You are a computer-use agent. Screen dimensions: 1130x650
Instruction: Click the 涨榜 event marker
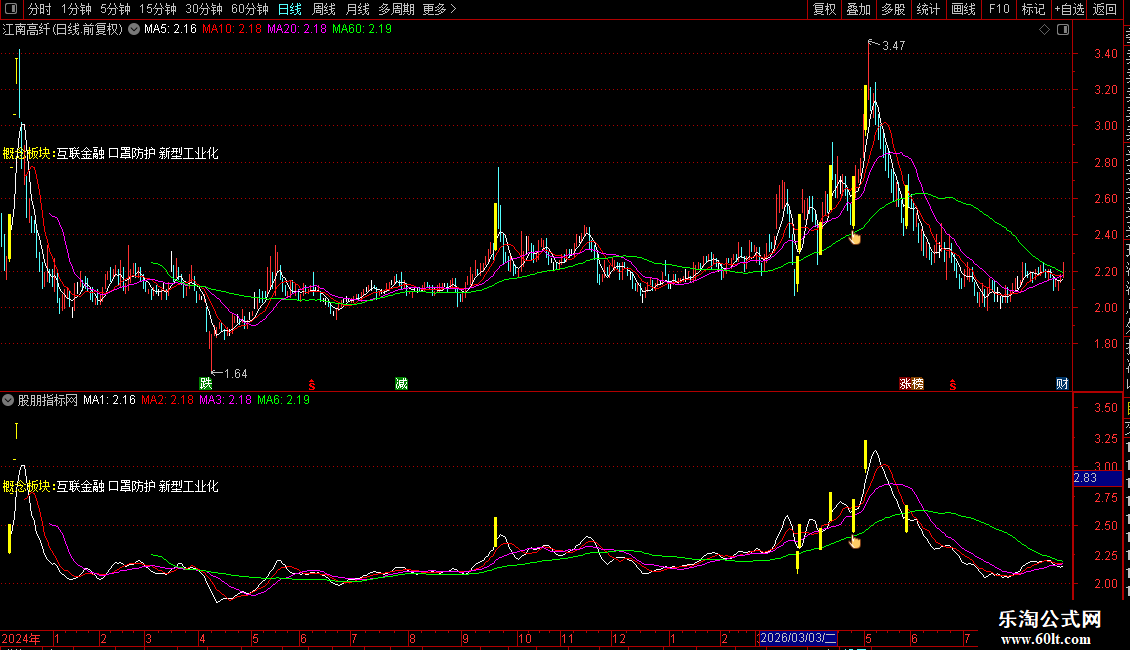(912, 383)
